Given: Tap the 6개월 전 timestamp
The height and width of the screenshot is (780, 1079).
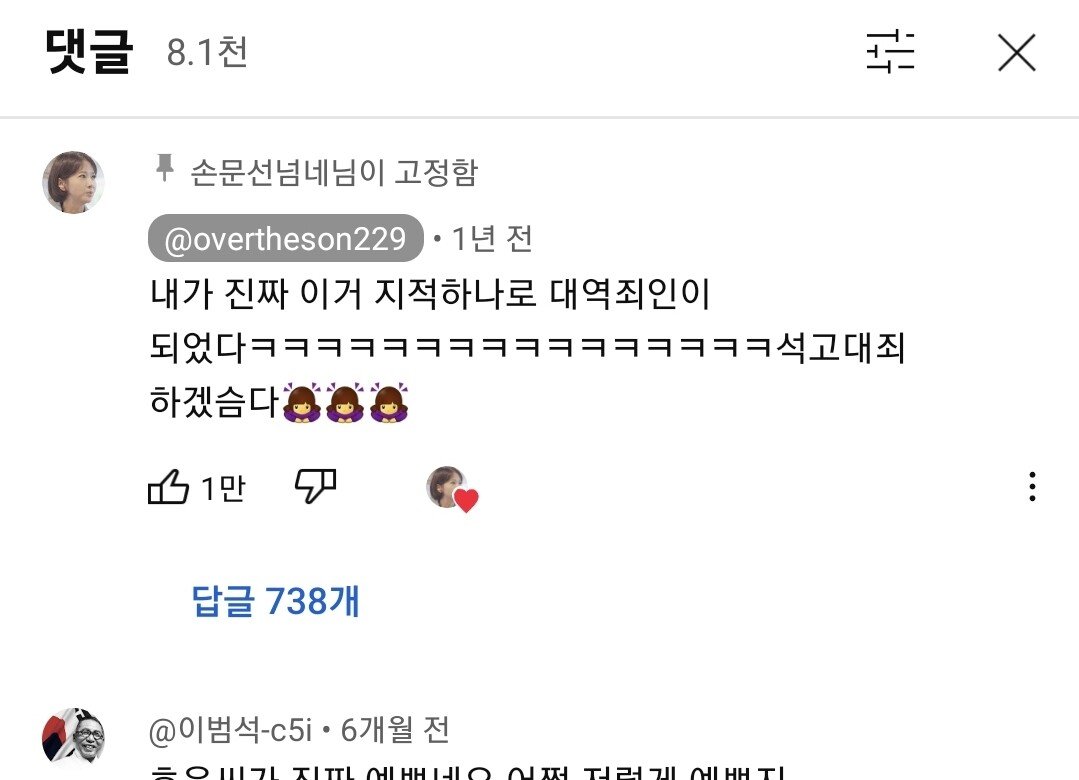Looking at the screenshot, I should (395, 730).
